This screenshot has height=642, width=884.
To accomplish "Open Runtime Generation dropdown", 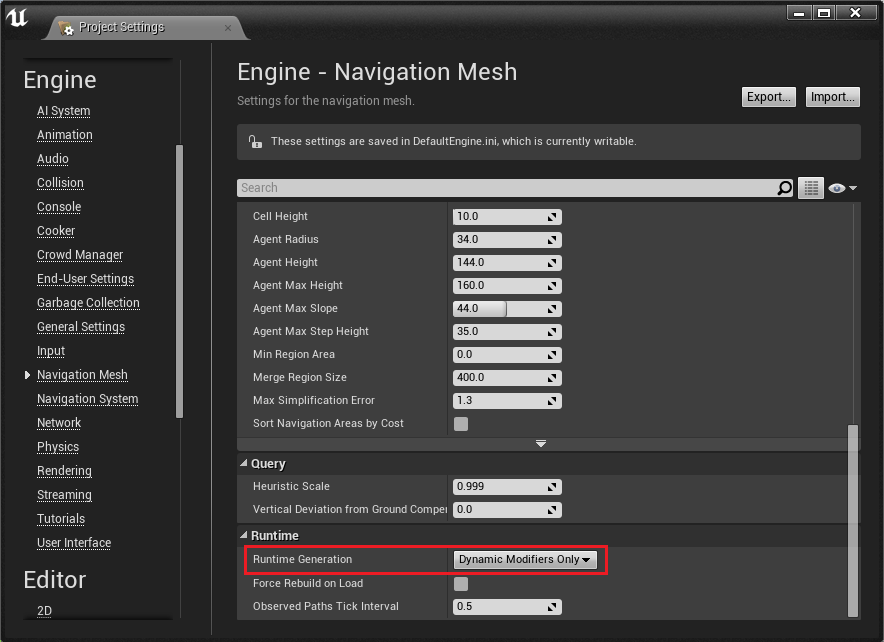I will pyautogui.click(x=525, y=560).
